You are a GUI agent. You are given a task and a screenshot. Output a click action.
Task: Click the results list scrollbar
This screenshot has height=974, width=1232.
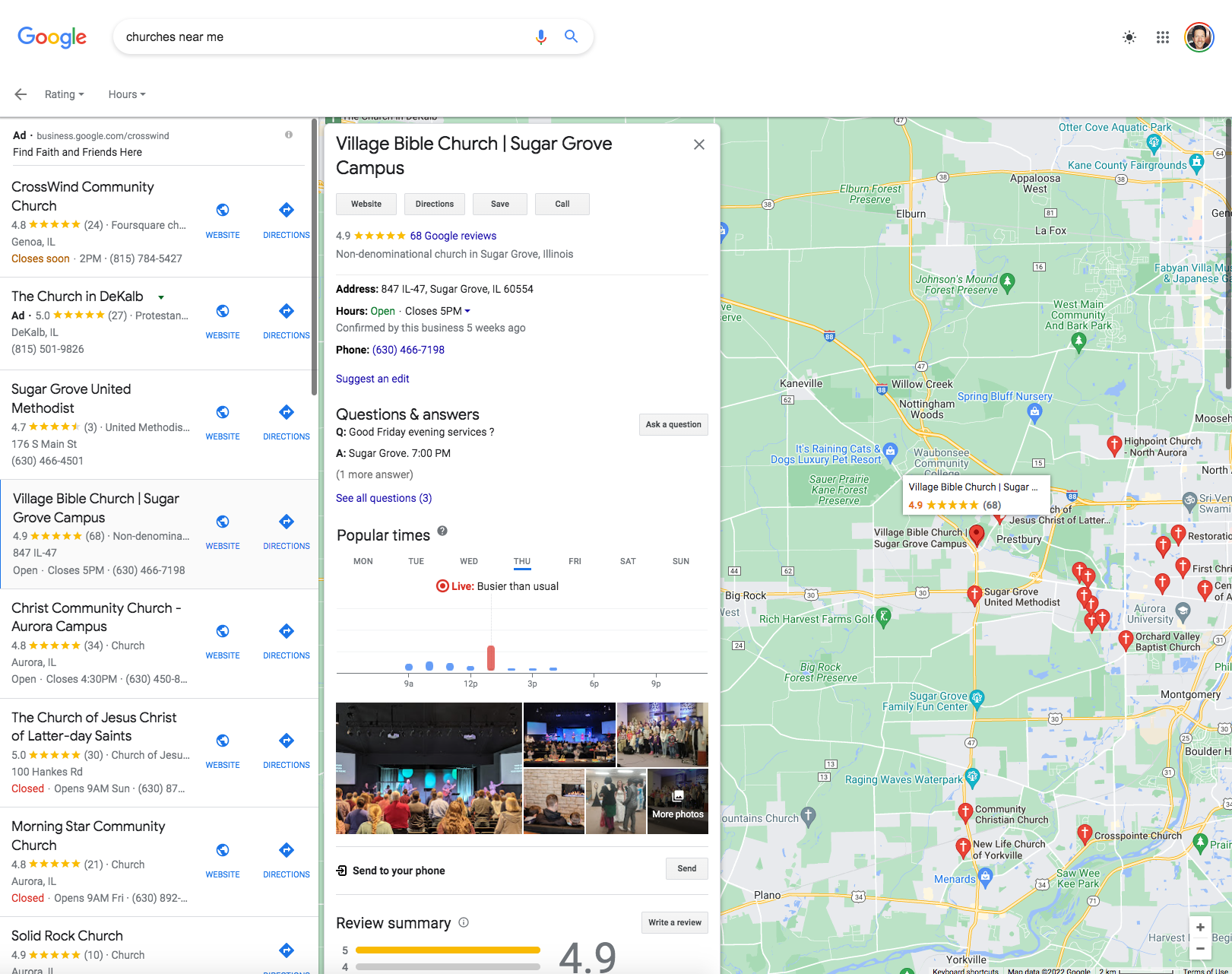pyautogui.click(x=314, y=257)
